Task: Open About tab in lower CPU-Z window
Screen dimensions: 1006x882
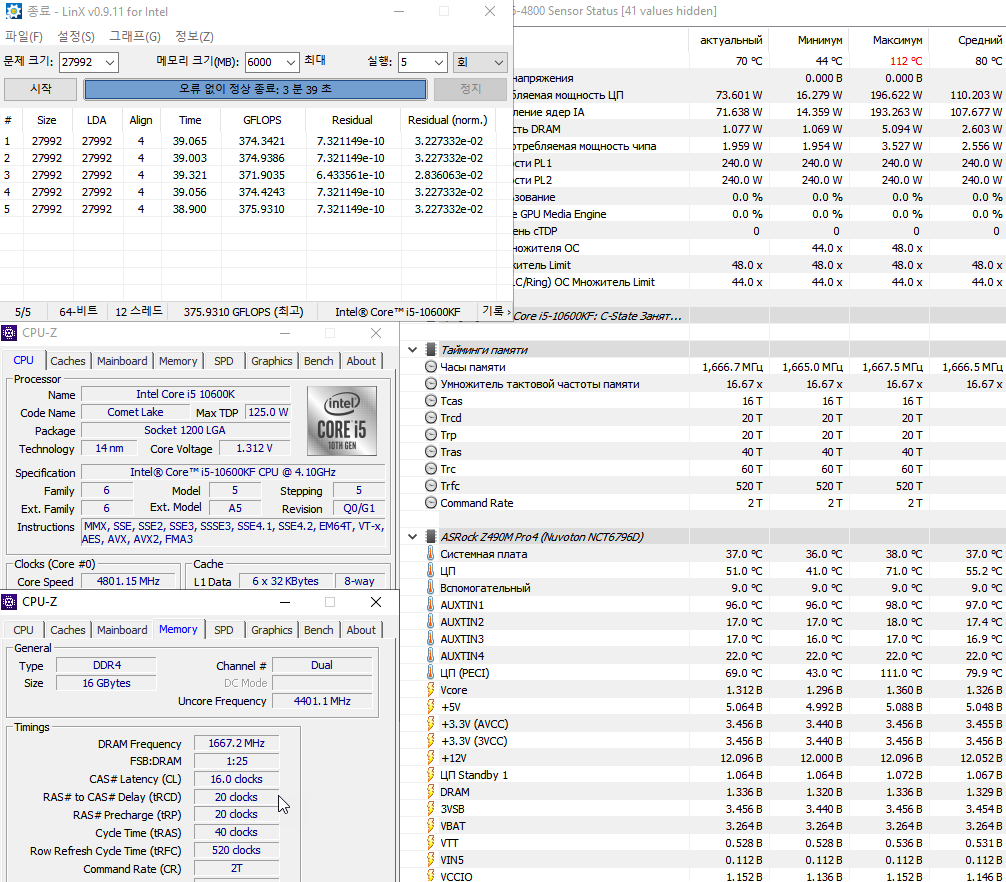Action: coord(361,630)
